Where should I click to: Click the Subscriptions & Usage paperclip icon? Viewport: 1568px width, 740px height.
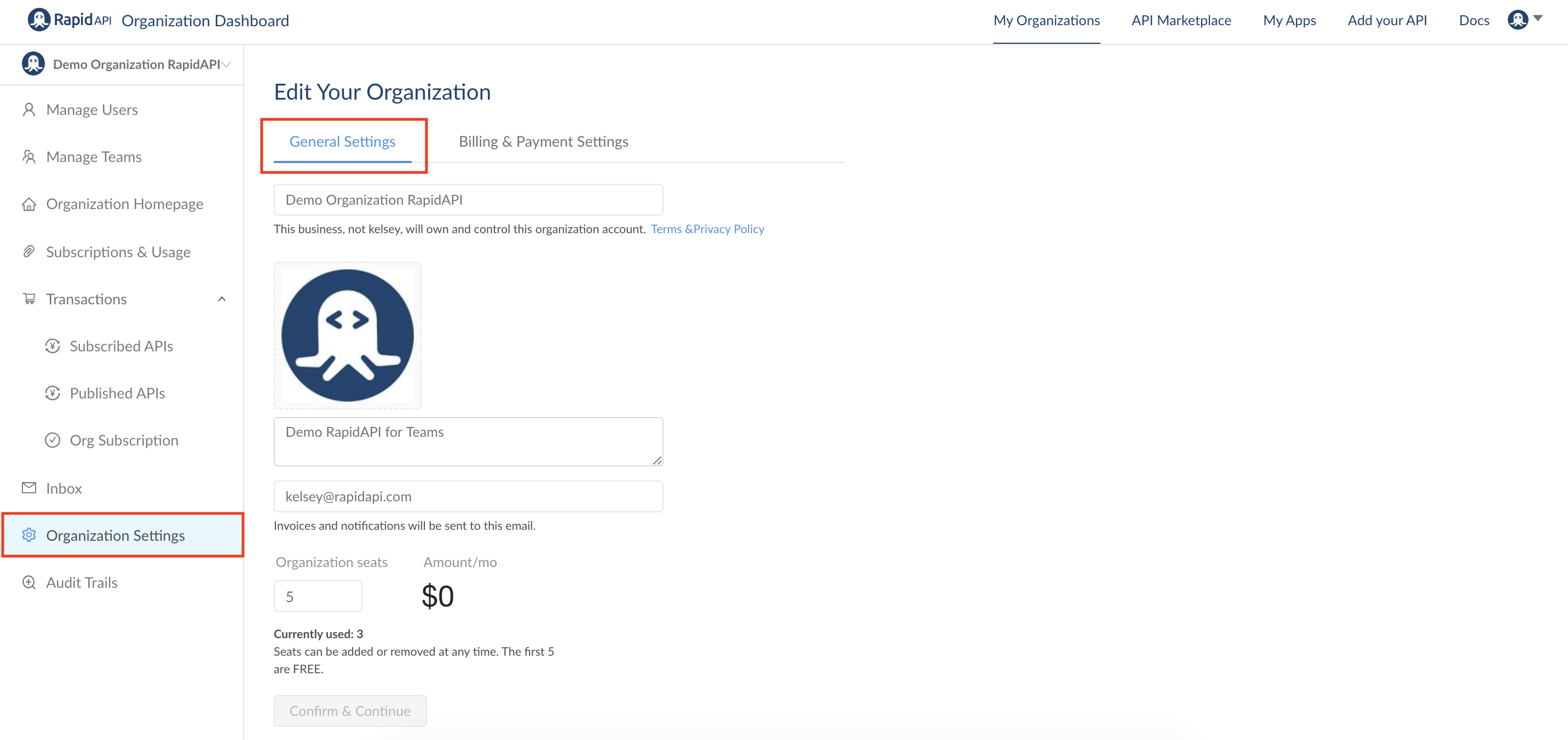point(28,251)
